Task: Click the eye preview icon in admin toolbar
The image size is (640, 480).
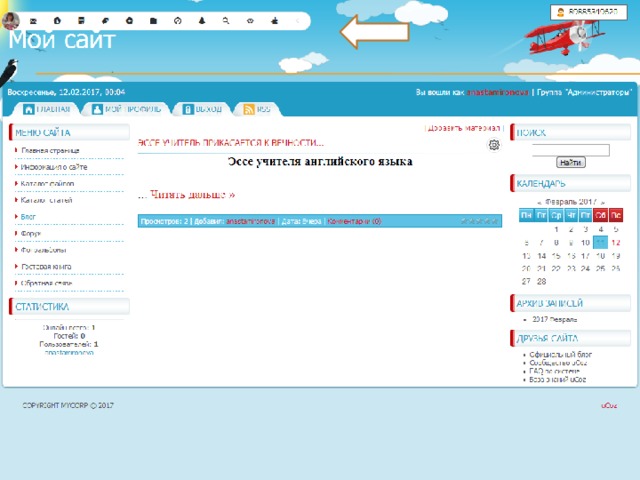Action: click(250, 20)
